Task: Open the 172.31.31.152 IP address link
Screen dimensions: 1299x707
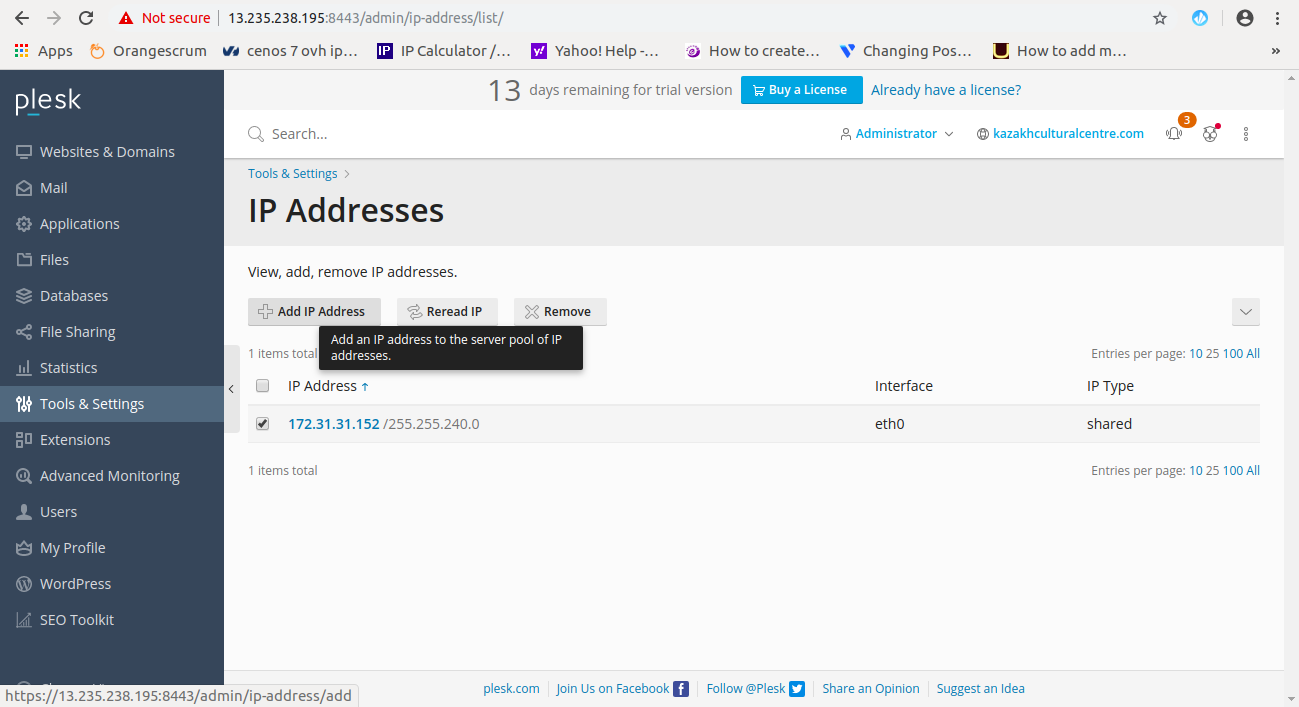Action: click(x=334, y=424)
